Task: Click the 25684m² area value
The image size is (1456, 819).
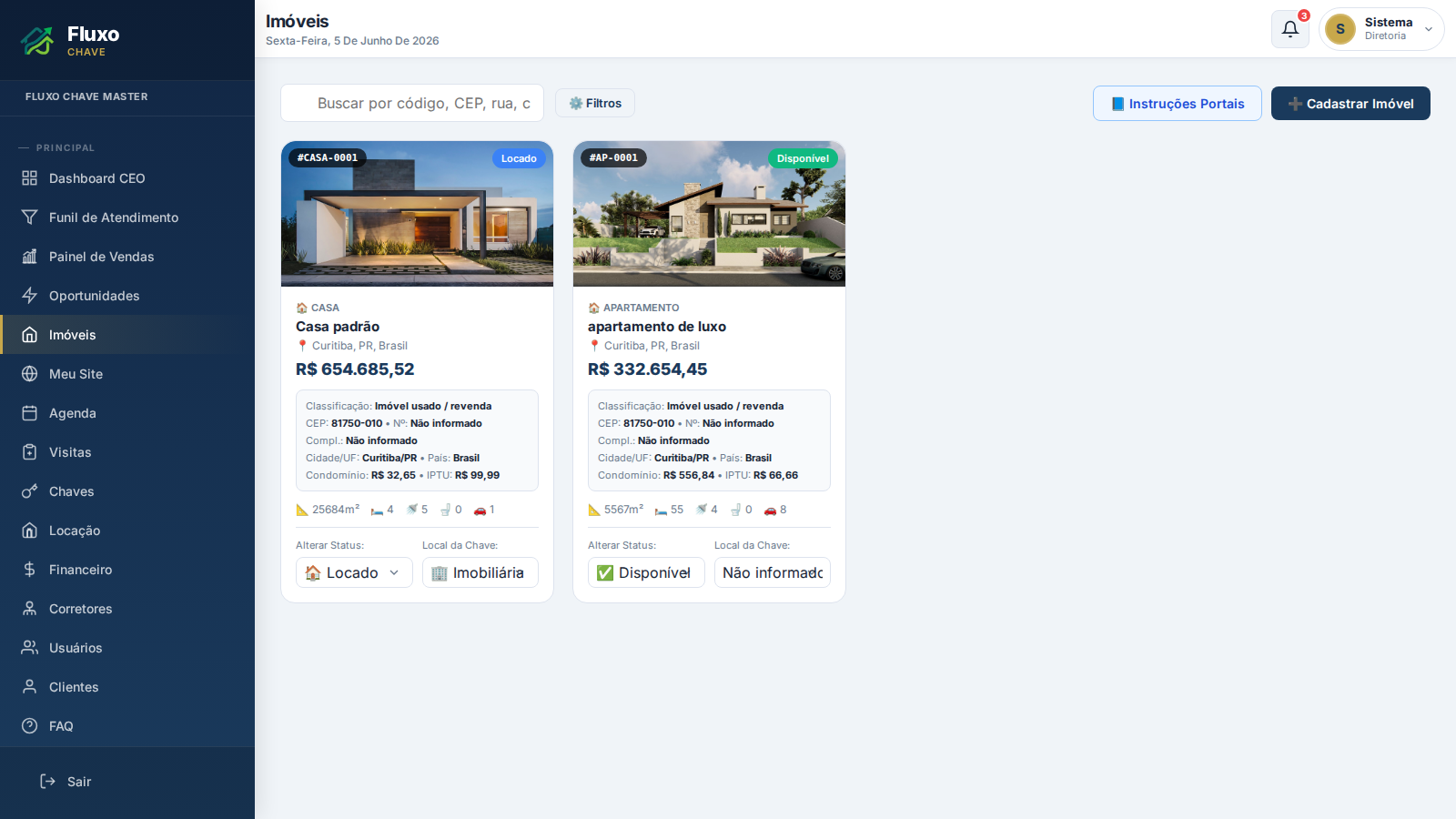Action: click(336, 510)
